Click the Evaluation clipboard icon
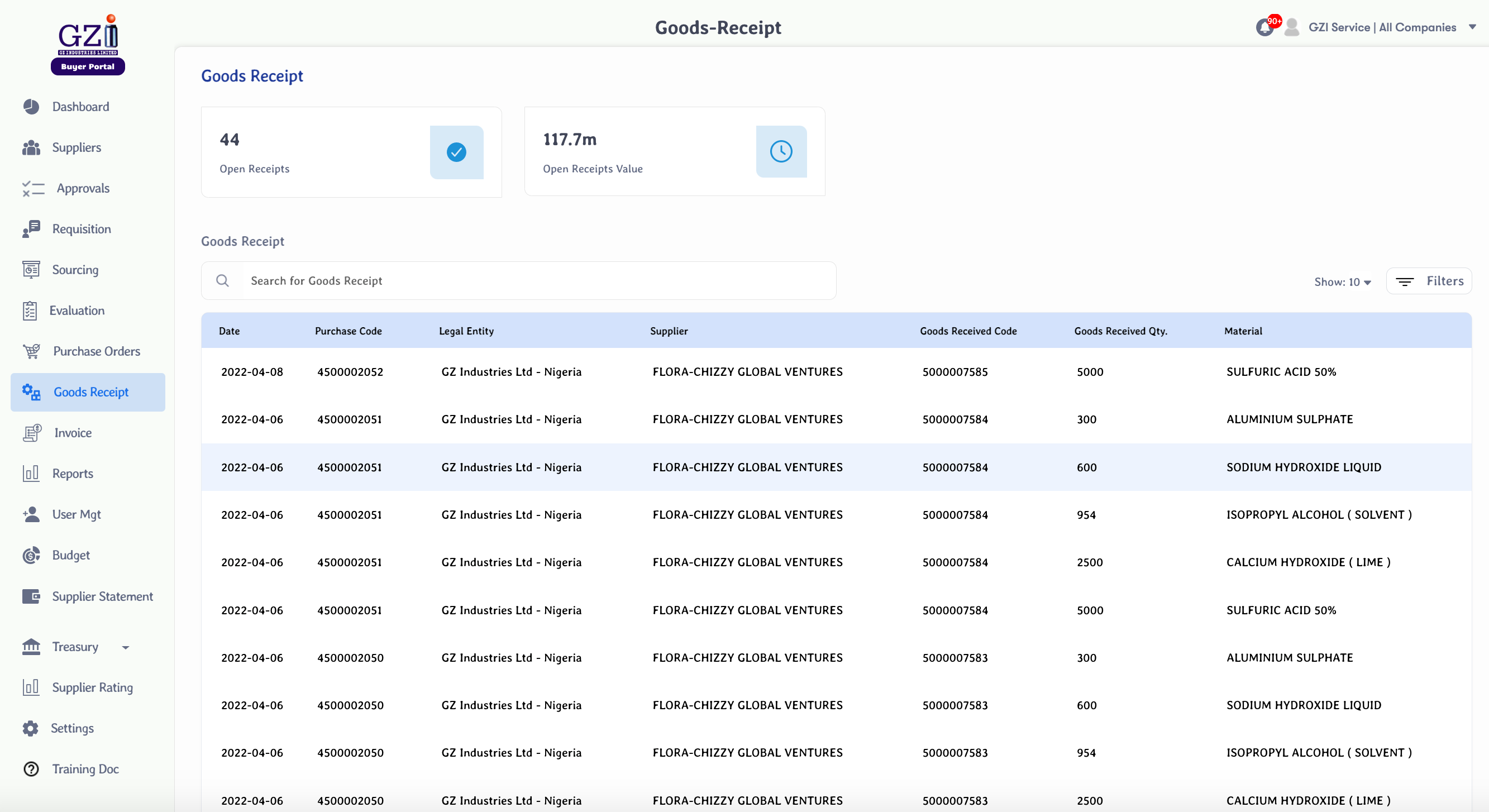Image resolution: width=1489 pixels, height=812 pixels. (30, 311)
